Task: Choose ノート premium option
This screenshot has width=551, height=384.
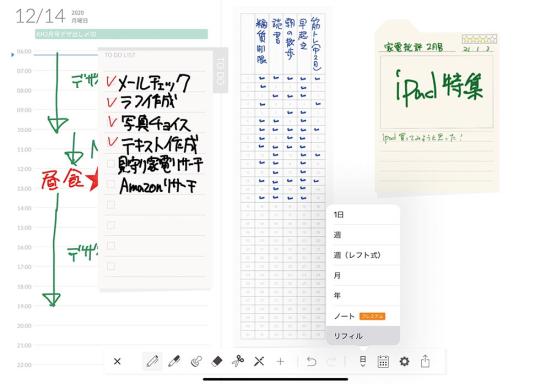Action: point(363,316)
